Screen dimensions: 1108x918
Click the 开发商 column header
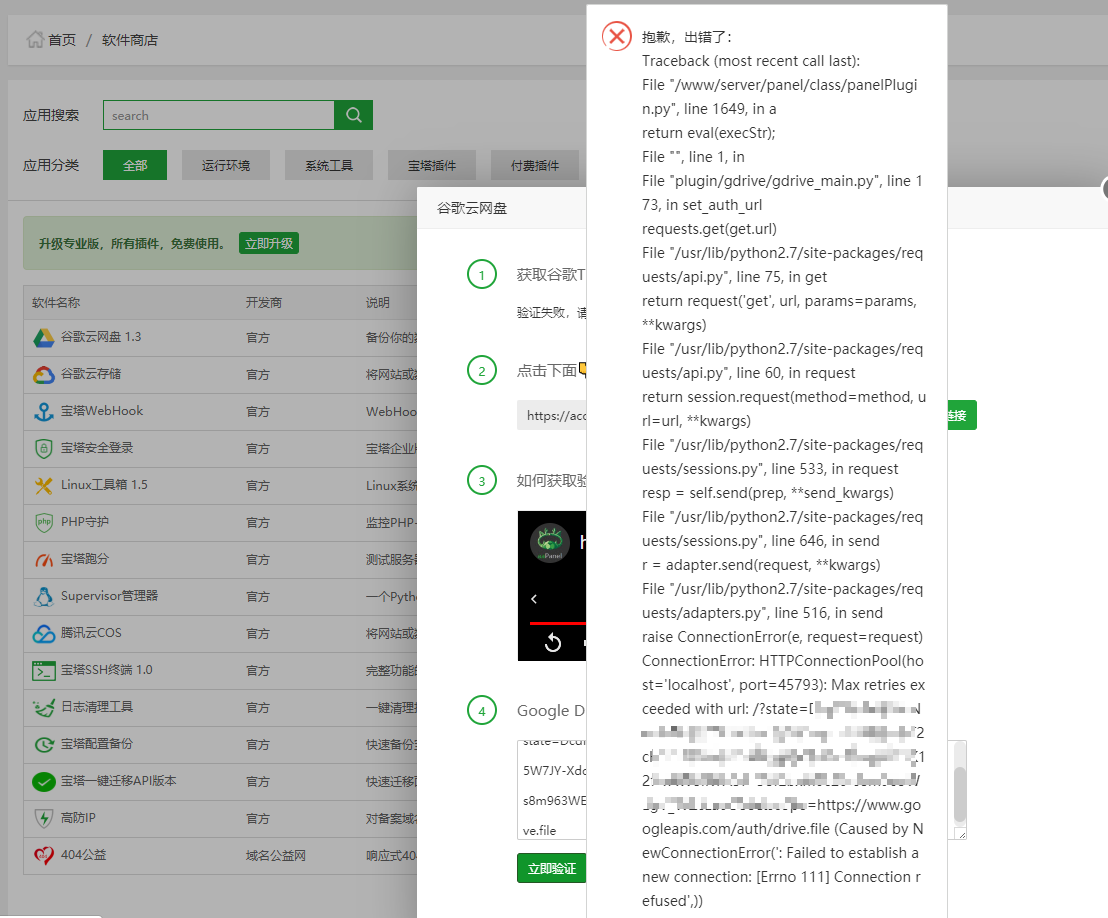point(264,302)
